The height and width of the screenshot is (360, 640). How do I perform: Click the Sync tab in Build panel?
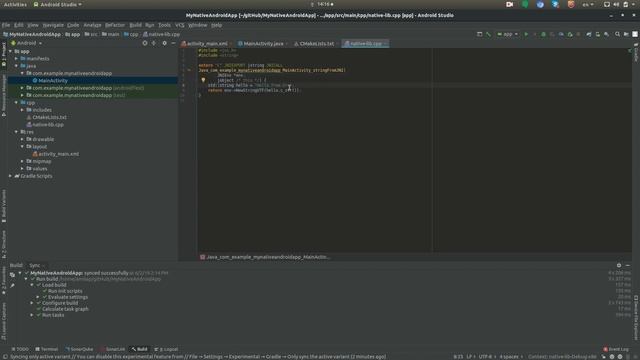pos(35,265)
